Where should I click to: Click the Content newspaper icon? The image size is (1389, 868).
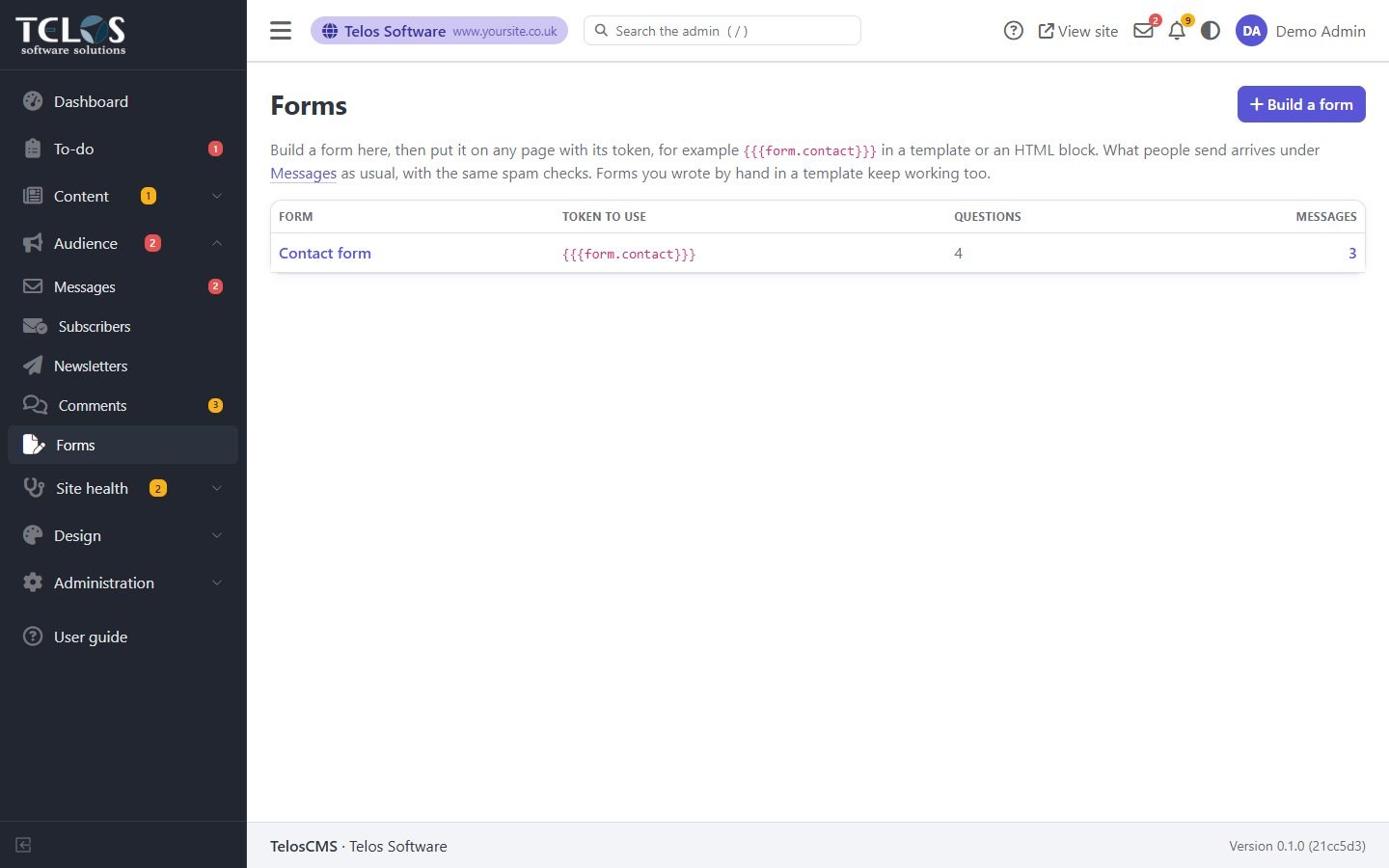point(33,196)
